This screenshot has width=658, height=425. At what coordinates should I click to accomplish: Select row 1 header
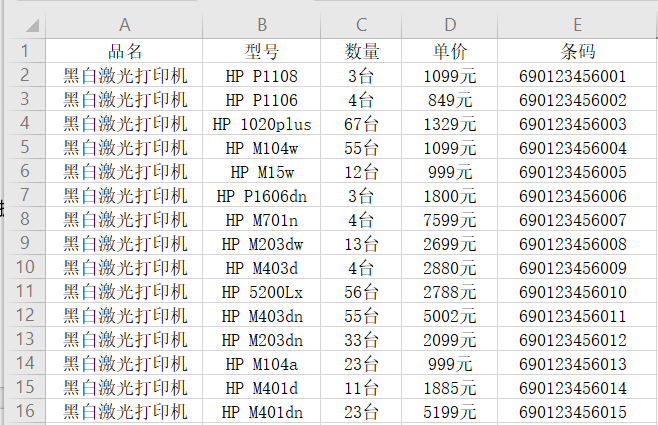point(26,50)
